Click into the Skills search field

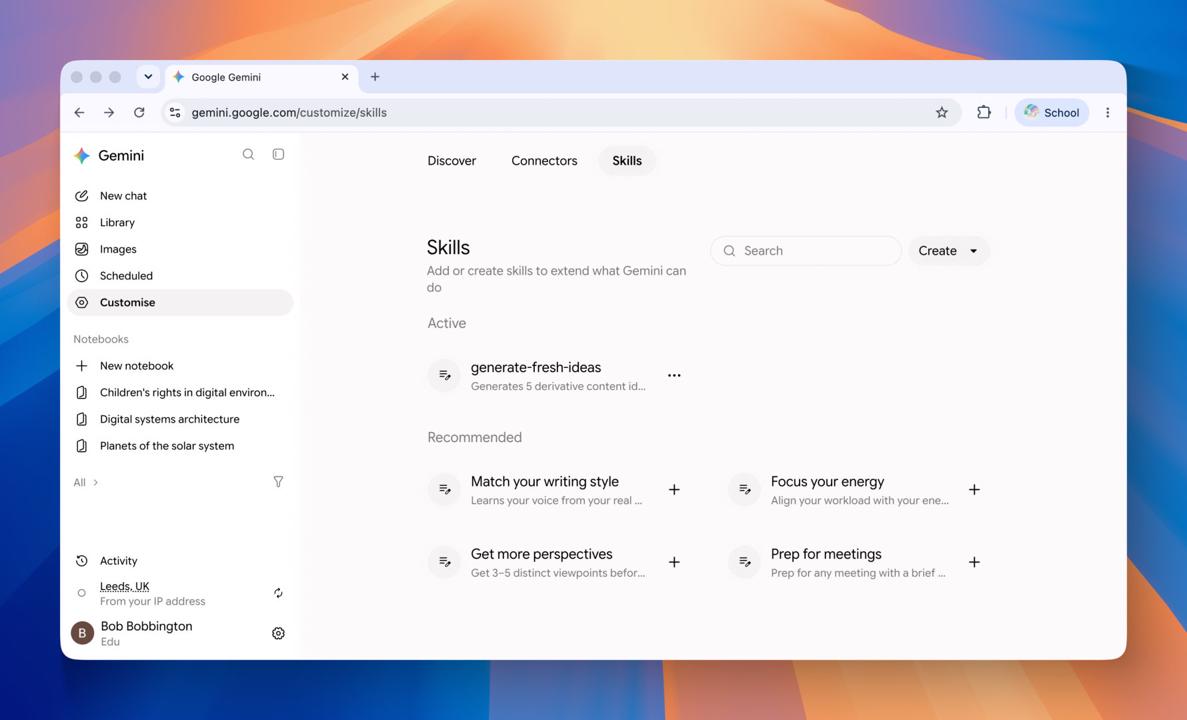pos(806,251)
